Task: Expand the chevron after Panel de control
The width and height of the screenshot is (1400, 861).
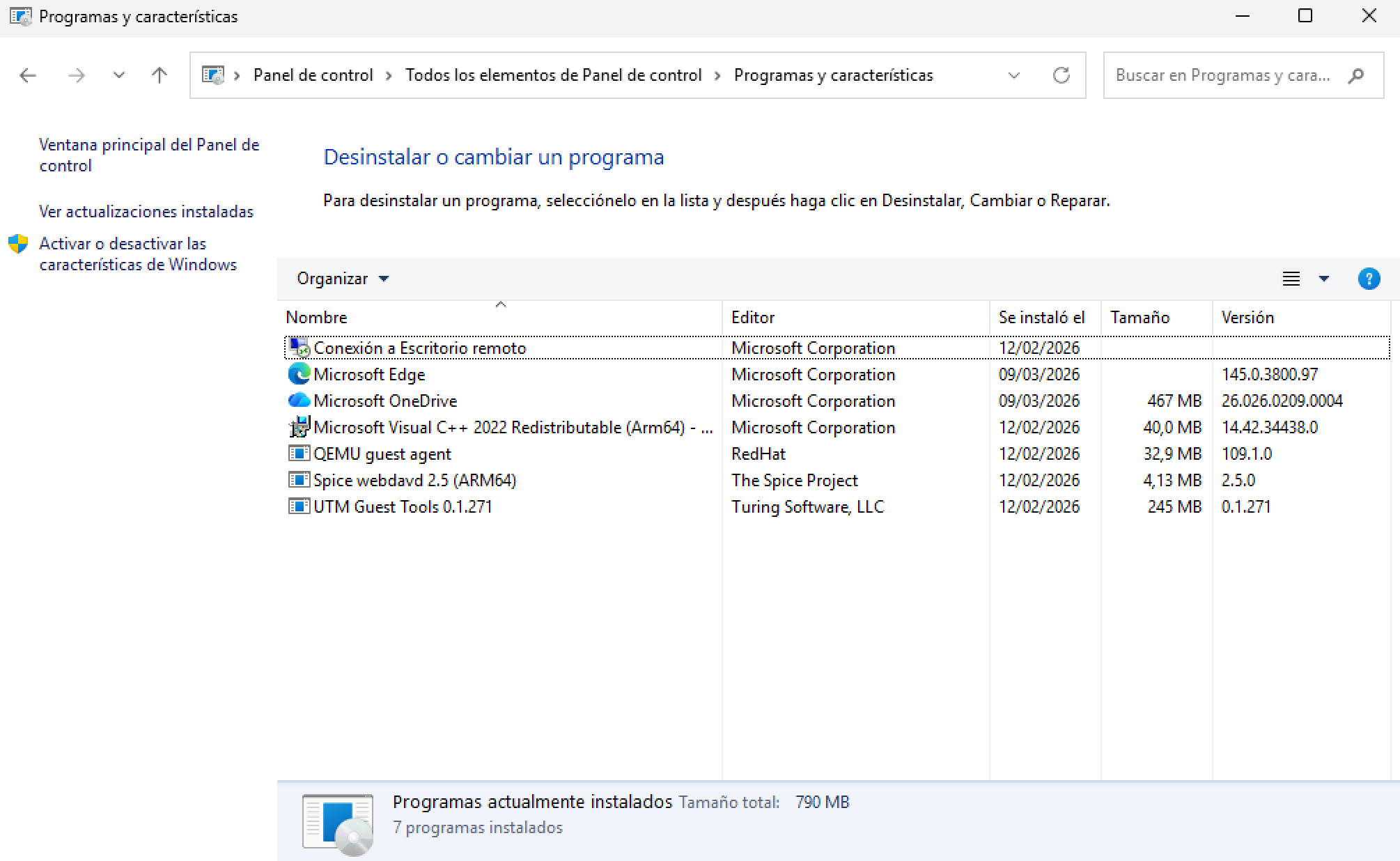Action: point(389,75)
